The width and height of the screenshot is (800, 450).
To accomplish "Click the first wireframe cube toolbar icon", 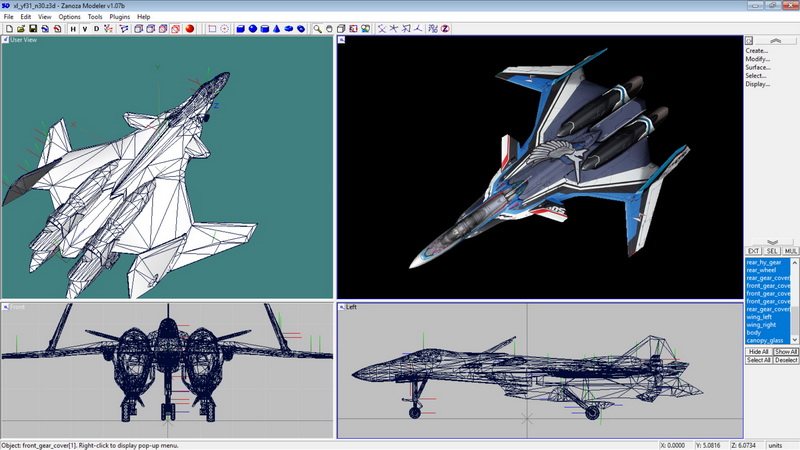I will click(x=138, y=29).
